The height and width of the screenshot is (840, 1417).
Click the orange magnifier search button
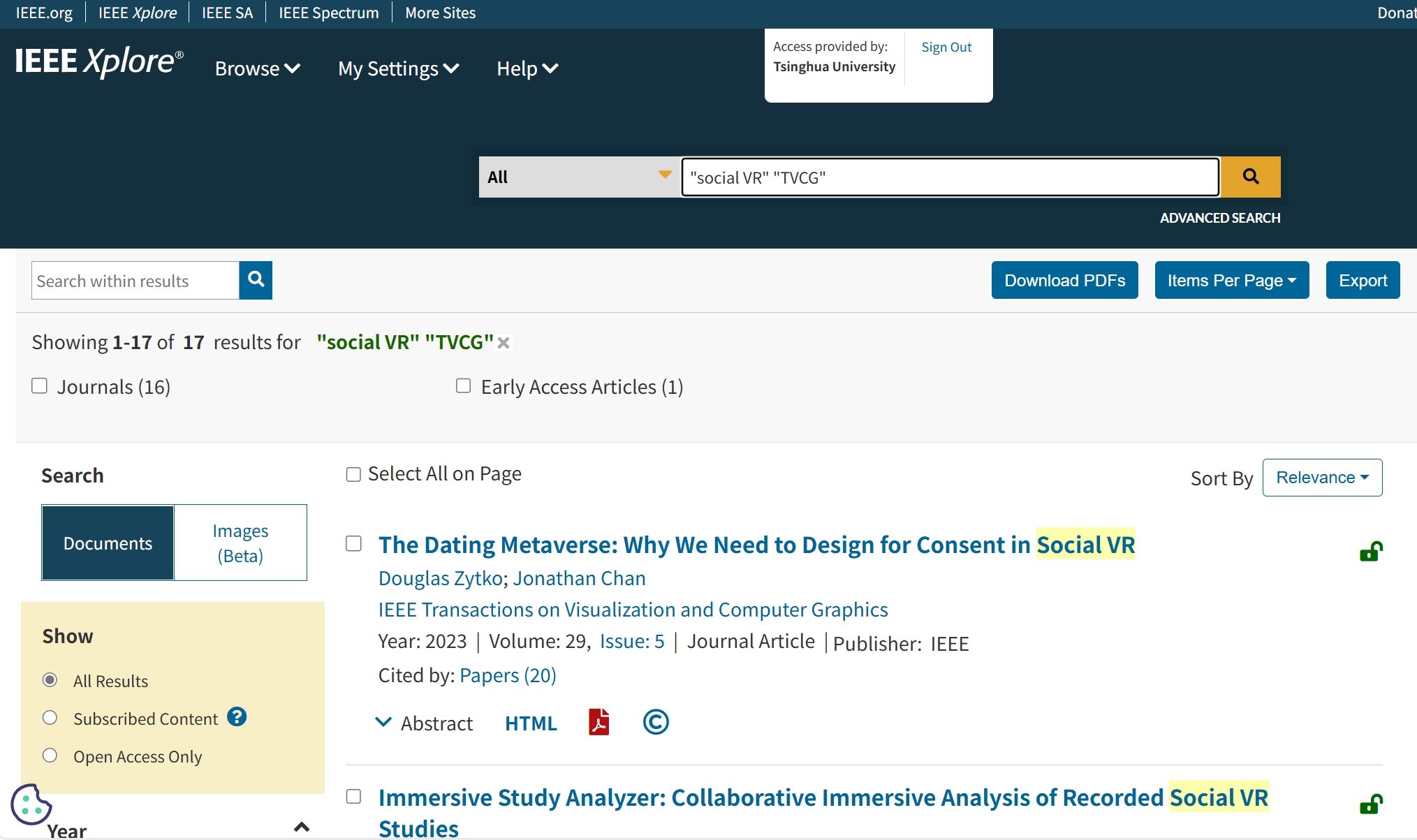tap(1250, 177)
